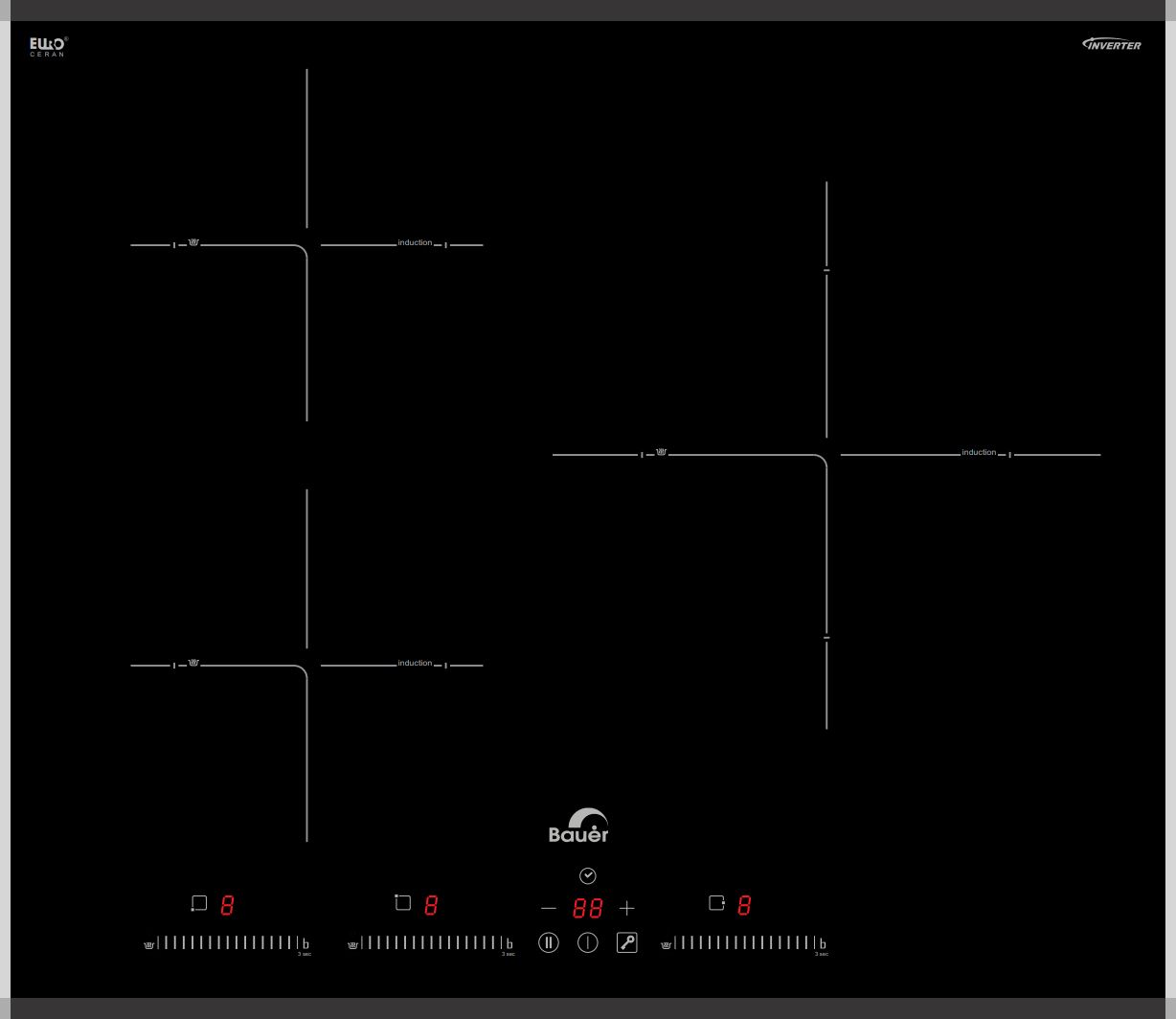Activate boost 'b' on middle slider
1176x1019 pixels.
pos(509,944)
